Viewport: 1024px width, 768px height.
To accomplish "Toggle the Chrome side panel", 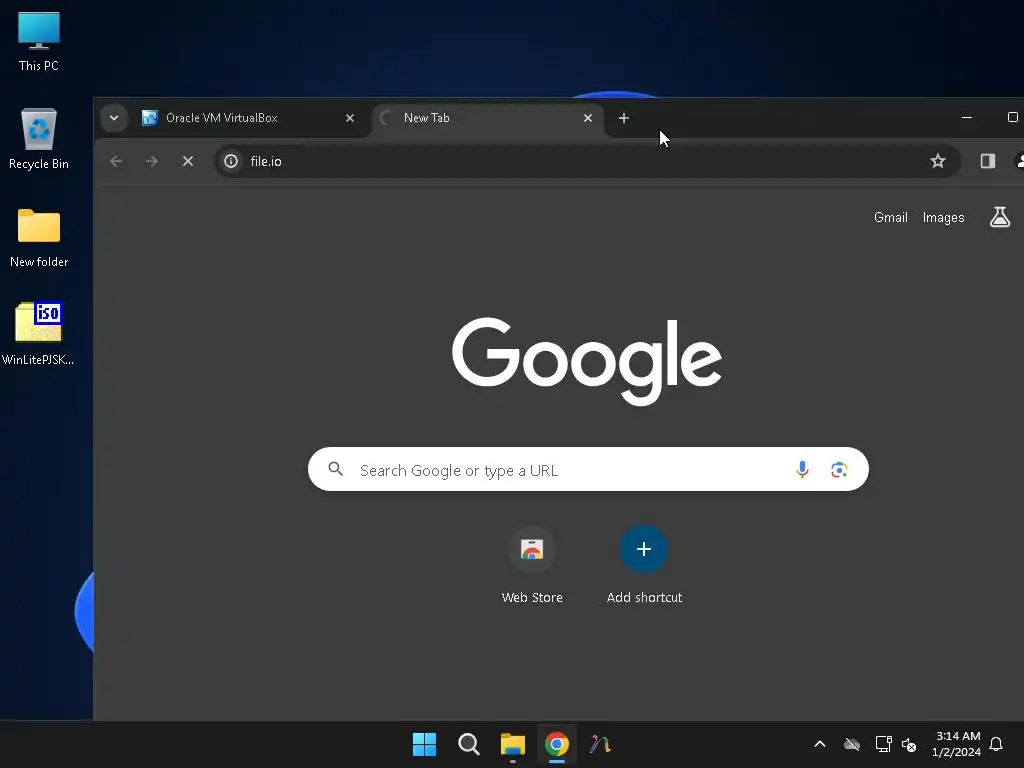I will (x=987, y=161).
